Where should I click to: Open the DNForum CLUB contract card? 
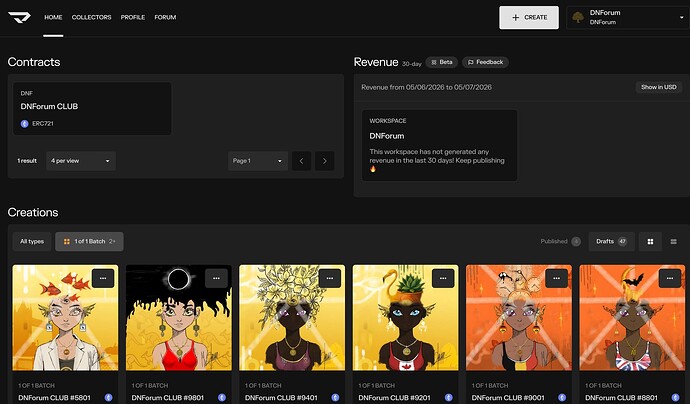[92, 108]
